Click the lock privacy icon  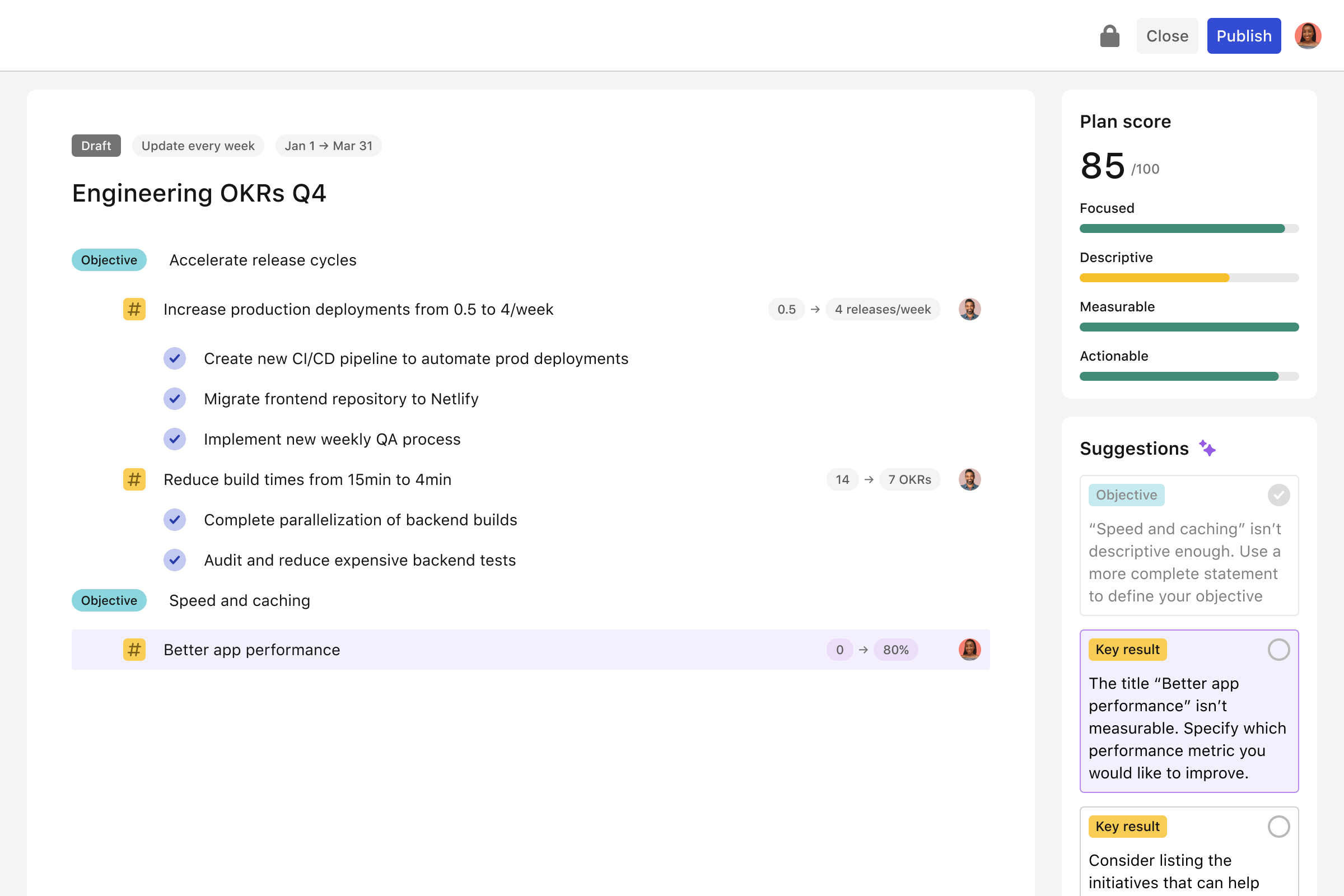coord(1109,36)
